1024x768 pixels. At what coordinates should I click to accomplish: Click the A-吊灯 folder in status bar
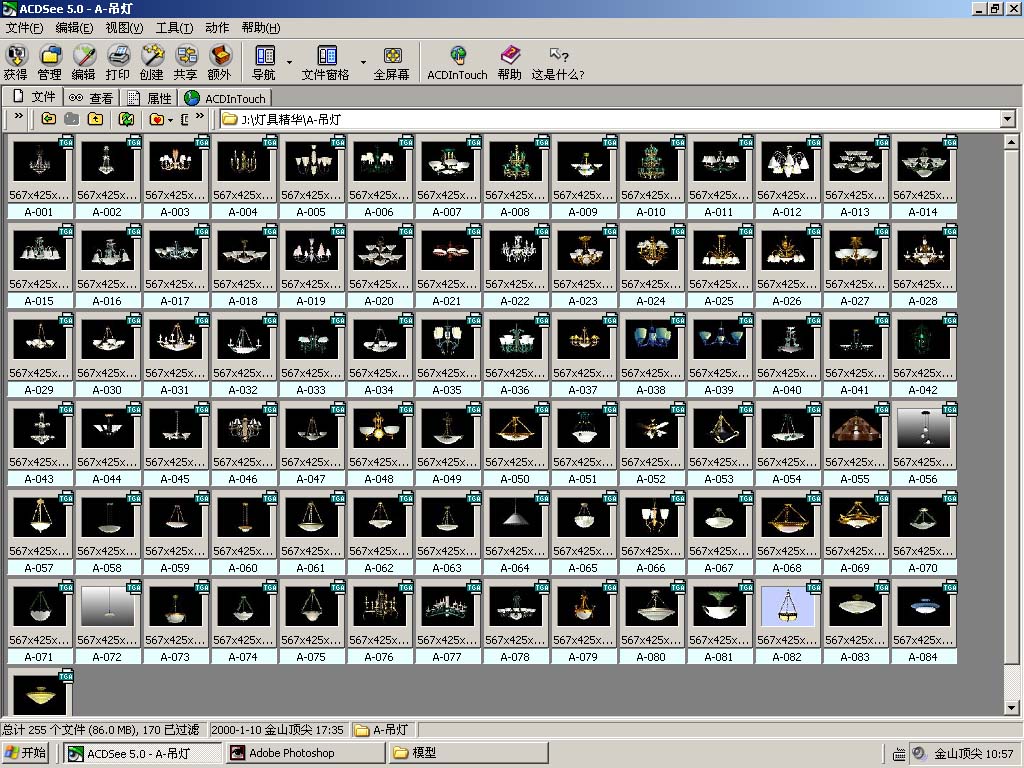[x=383, y=729]
